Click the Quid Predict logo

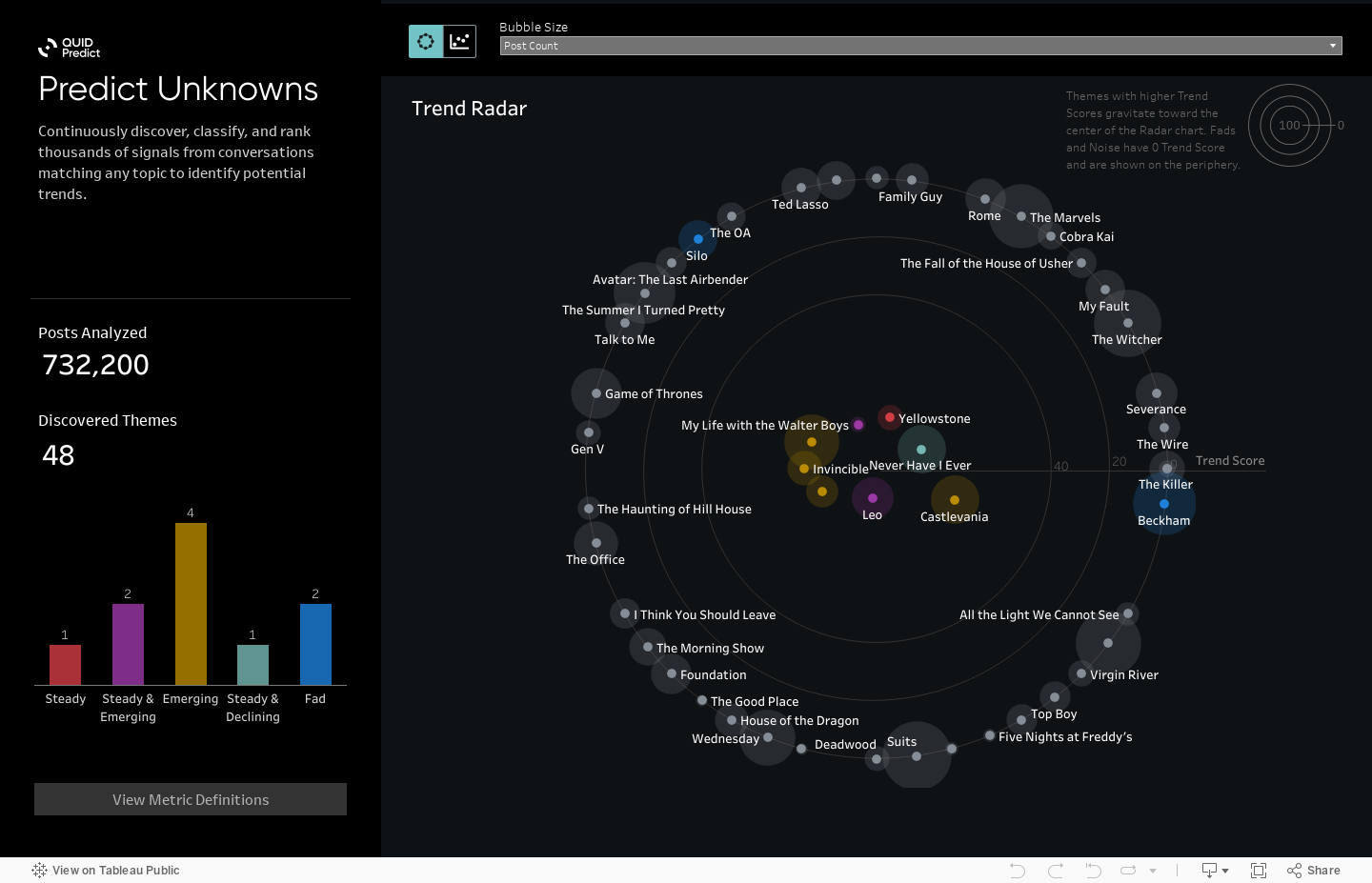(x=69, y=48)
